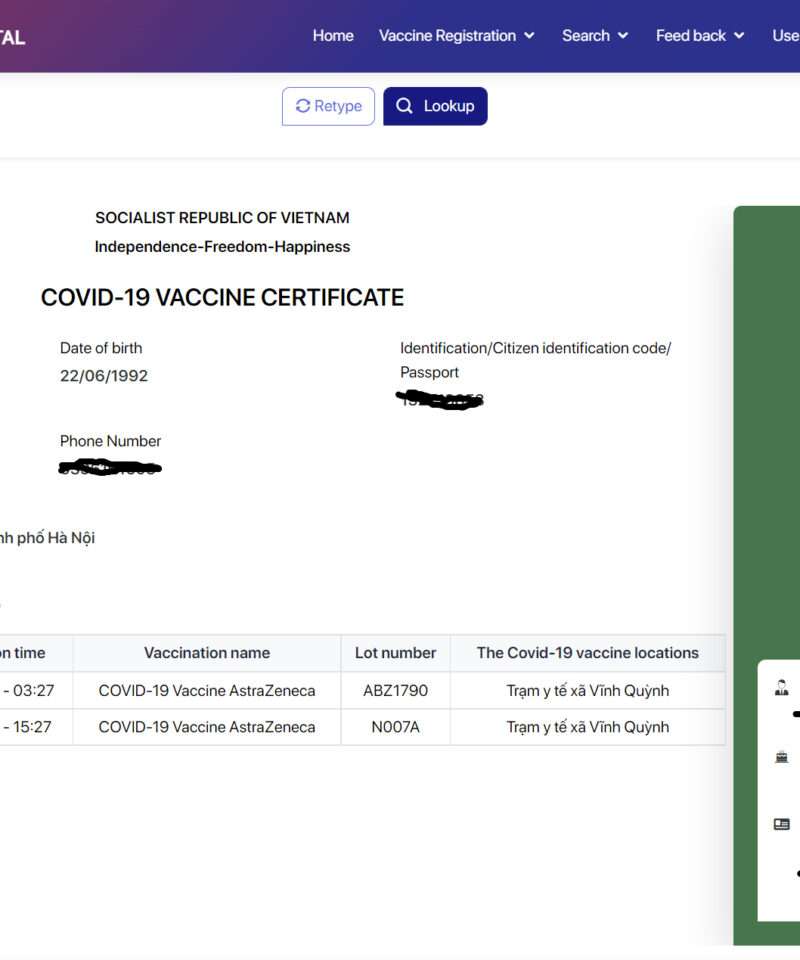Open the partially visible menu after Feed back

(786, 35)
